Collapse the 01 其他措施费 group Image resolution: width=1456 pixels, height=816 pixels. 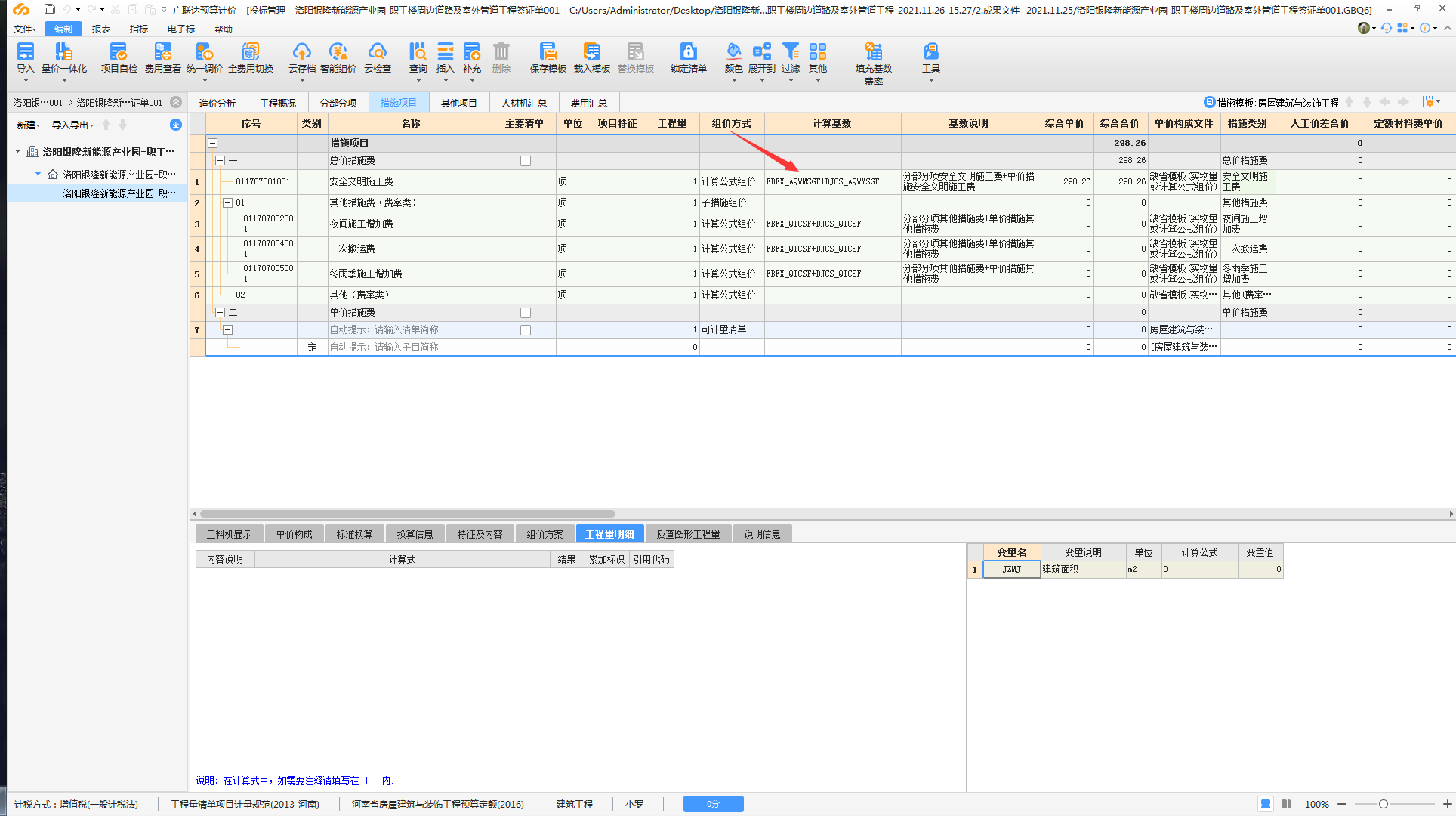tap(227, 202)
